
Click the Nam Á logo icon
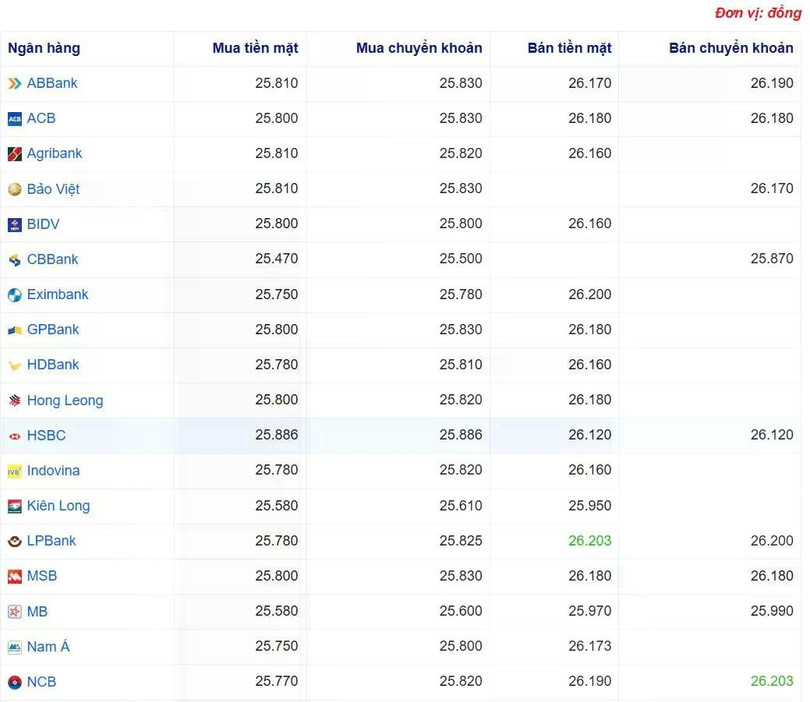coord(14,647)
